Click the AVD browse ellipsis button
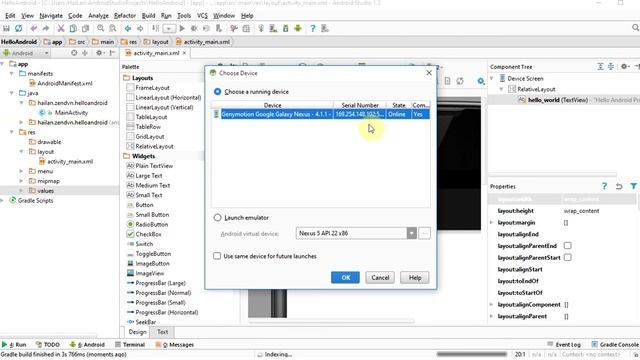This screenshot has width=640, height=360. [x=424, y=233]
